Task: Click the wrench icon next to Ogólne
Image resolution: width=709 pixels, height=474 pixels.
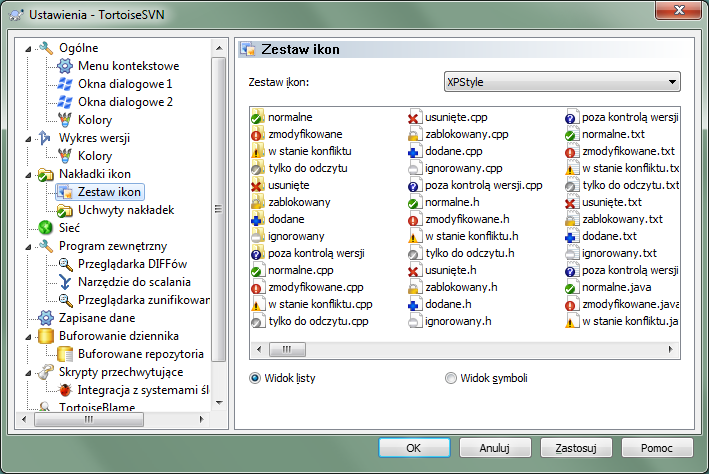Action: [46, 48]
